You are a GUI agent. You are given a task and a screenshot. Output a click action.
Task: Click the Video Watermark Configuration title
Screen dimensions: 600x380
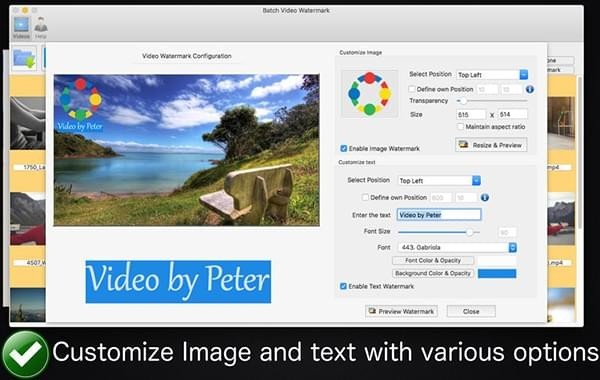click(187, 56)
